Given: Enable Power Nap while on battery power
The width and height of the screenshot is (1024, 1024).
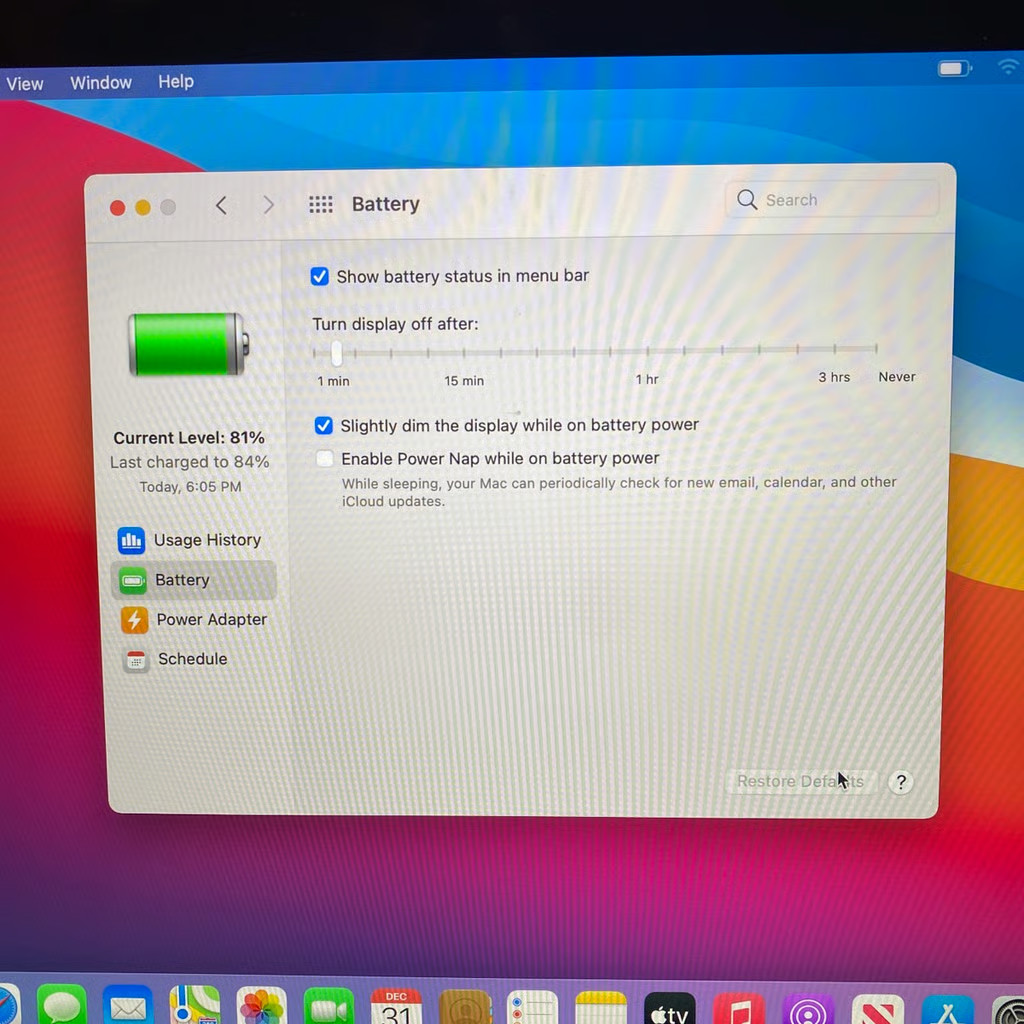Looking at the screenshot, I should 325,458.
